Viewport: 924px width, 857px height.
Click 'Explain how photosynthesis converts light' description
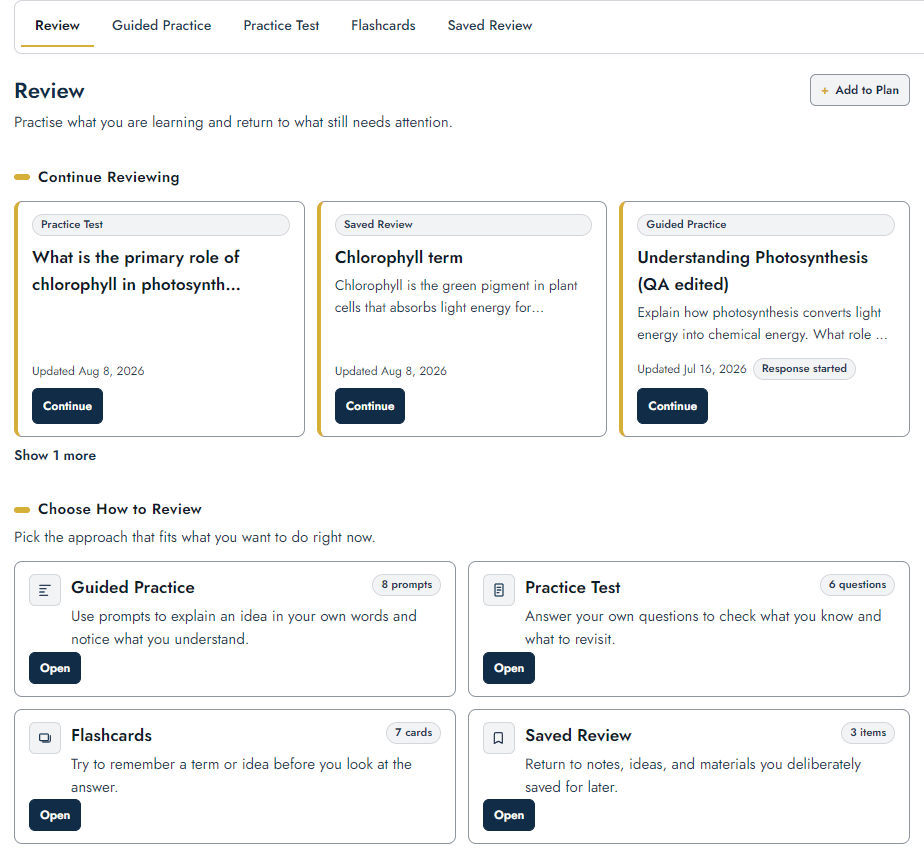pyautogui.click(x=763, y=324)
